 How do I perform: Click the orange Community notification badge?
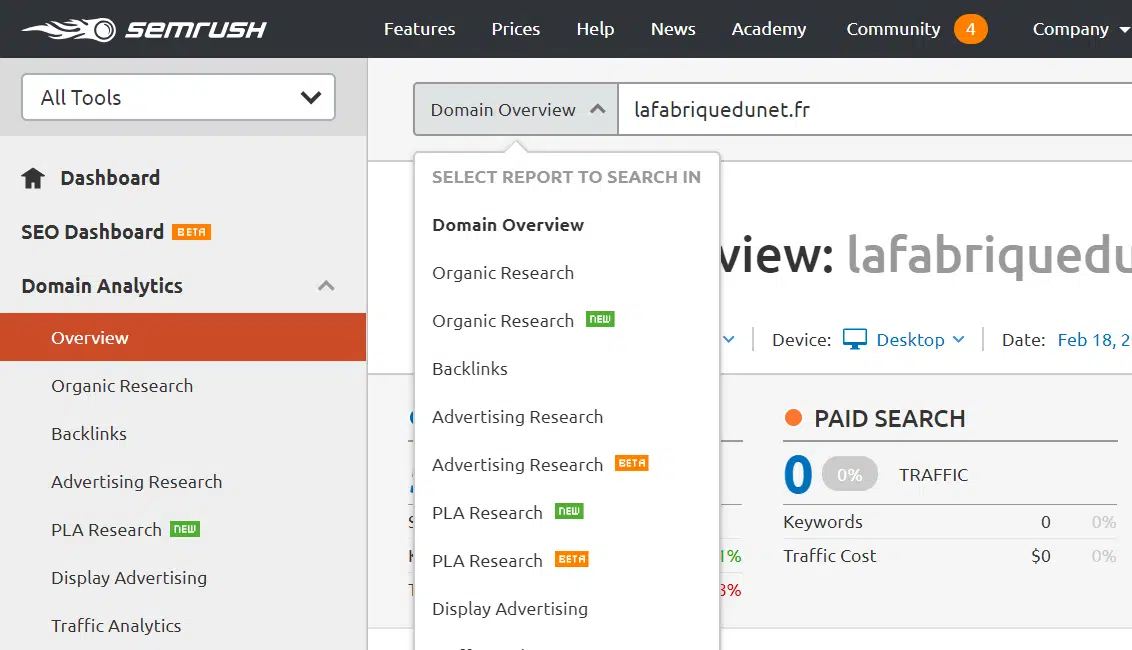(x=970, y=29)
